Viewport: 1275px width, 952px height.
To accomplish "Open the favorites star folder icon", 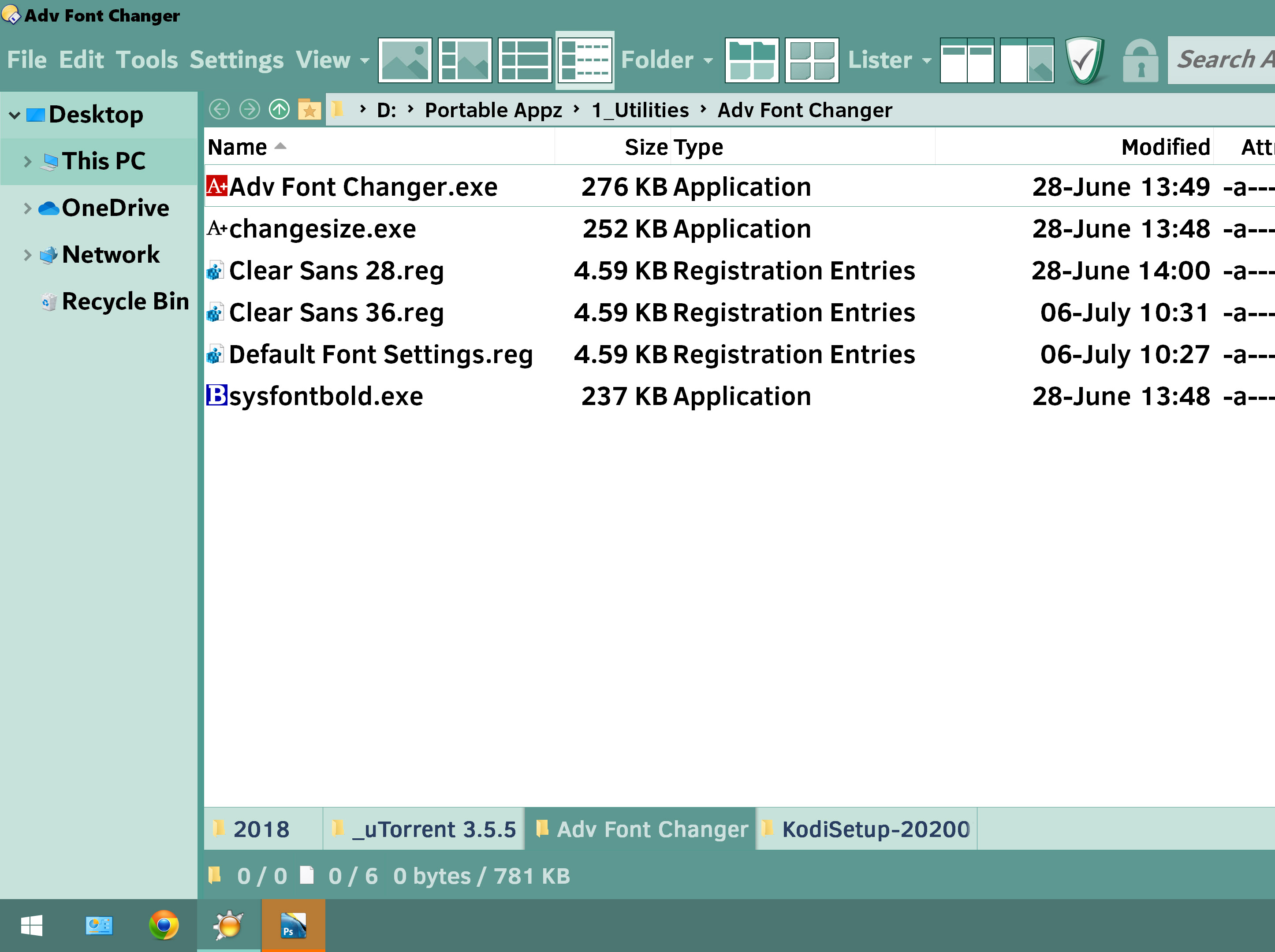I will (x=309, y=109).
